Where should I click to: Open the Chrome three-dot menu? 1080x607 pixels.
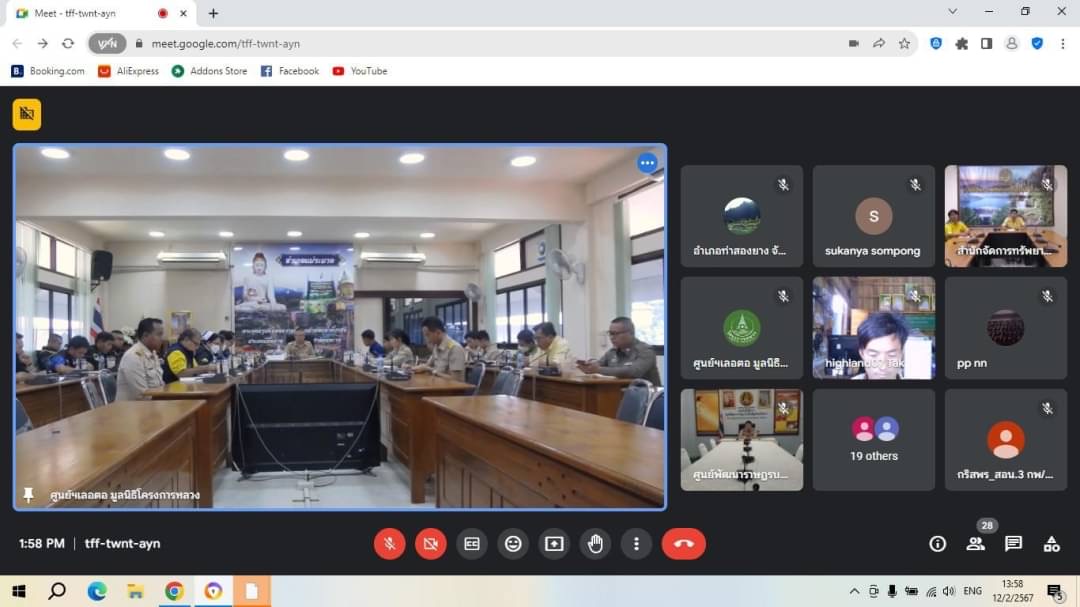[x=1063, y=43]
